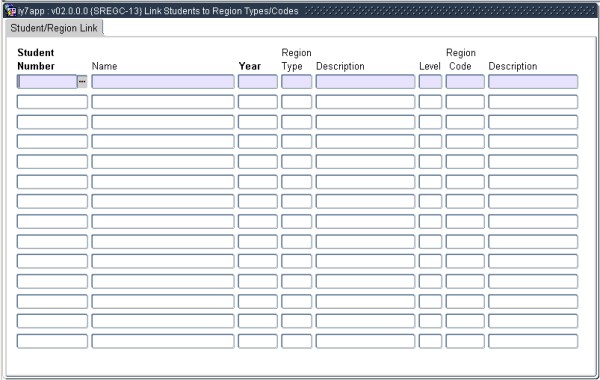Image resolution: width=600 pixels, height=380 pixels.
Task: Focus the Name field in the third row
Action: tap(163, 122)
